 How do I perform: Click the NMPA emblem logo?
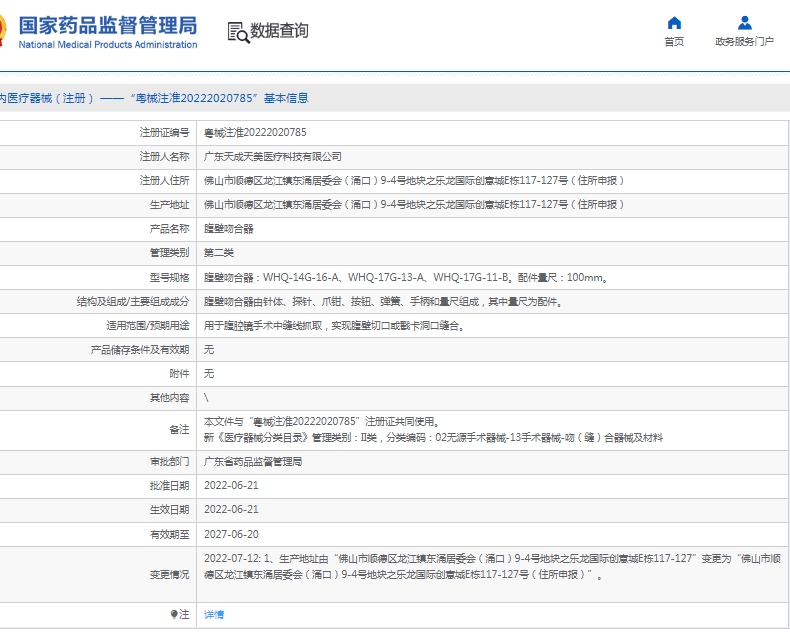(3, 30)
